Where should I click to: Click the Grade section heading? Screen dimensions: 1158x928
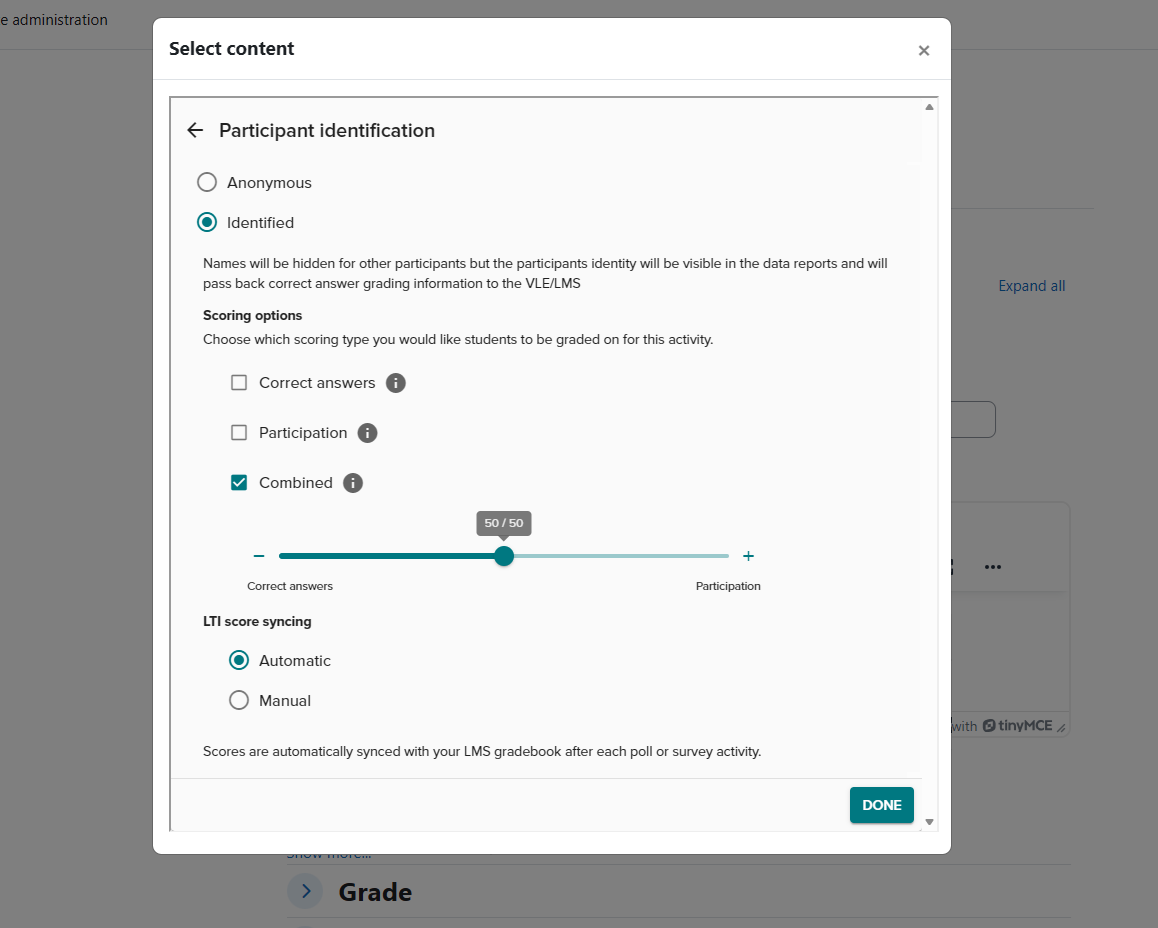click(x=375, y=892)
